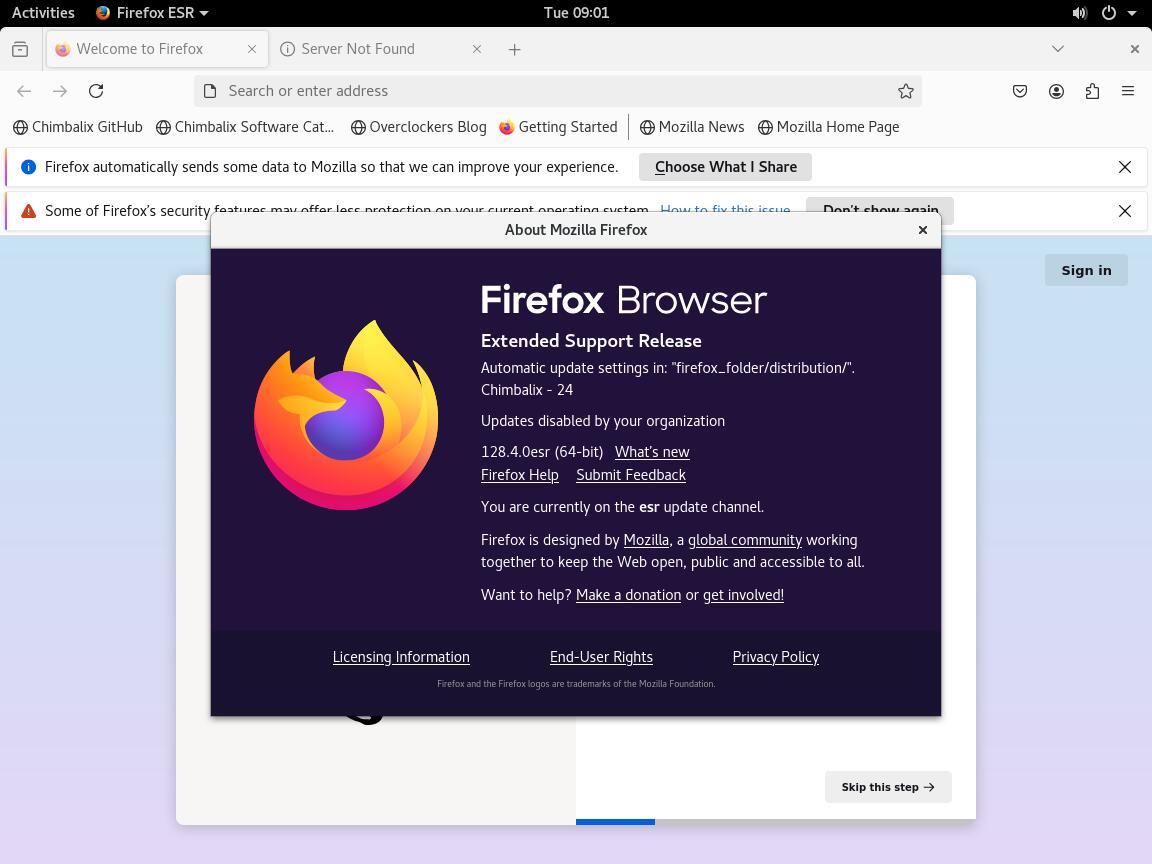Switch to Server Not Found tab
The height and width of the screenshot is (864, 1152).
coord(381,49)
